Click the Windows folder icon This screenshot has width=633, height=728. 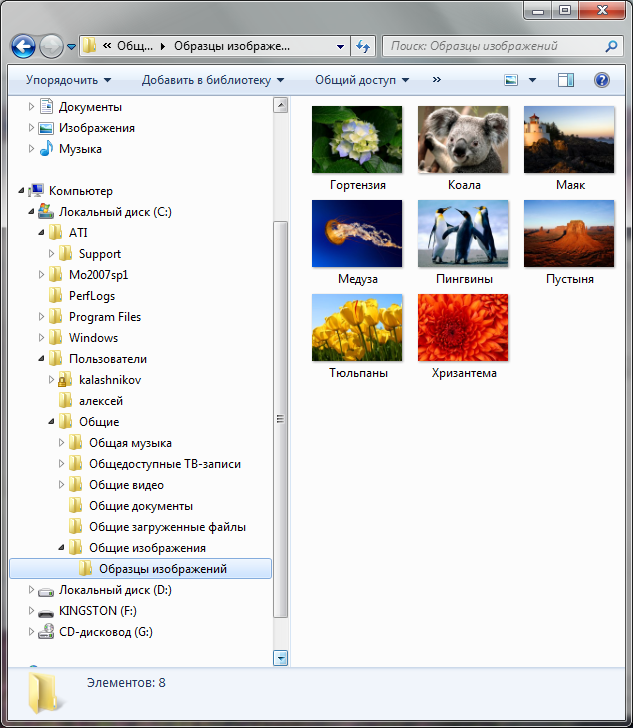click(x=56, y=338)
